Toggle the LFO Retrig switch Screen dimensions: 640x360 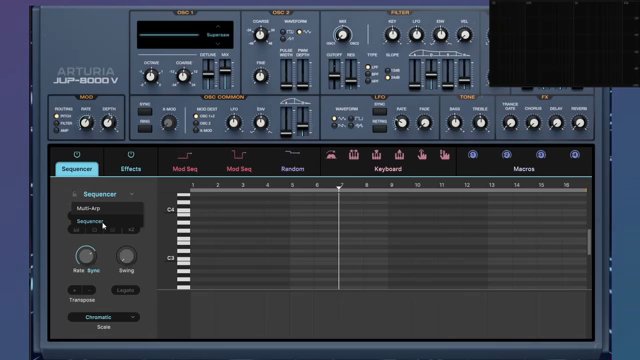379,129
